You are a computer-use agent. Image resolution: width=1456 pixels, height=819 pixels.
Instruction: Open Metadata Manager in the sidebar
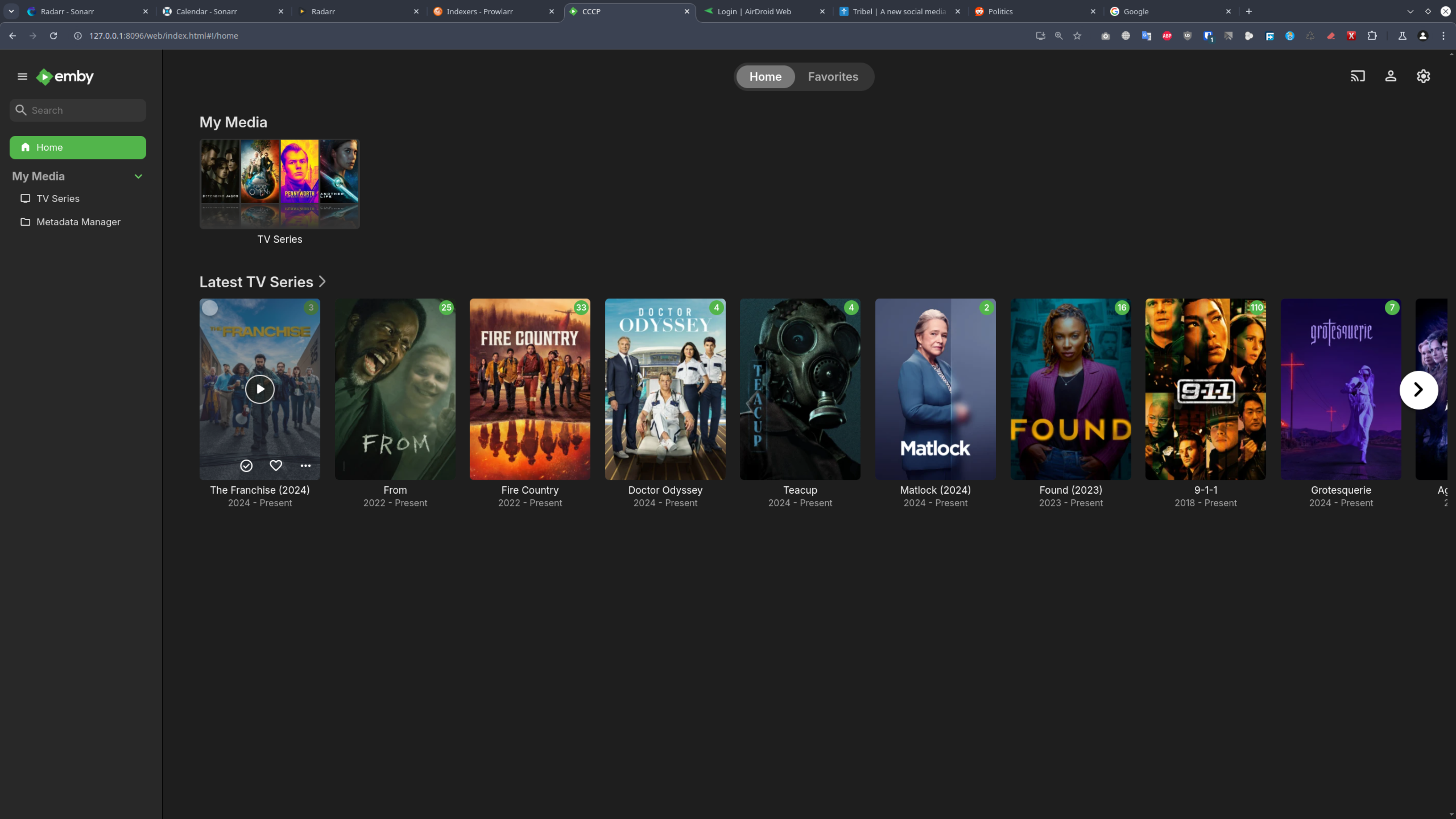click(x=78, y=221)
